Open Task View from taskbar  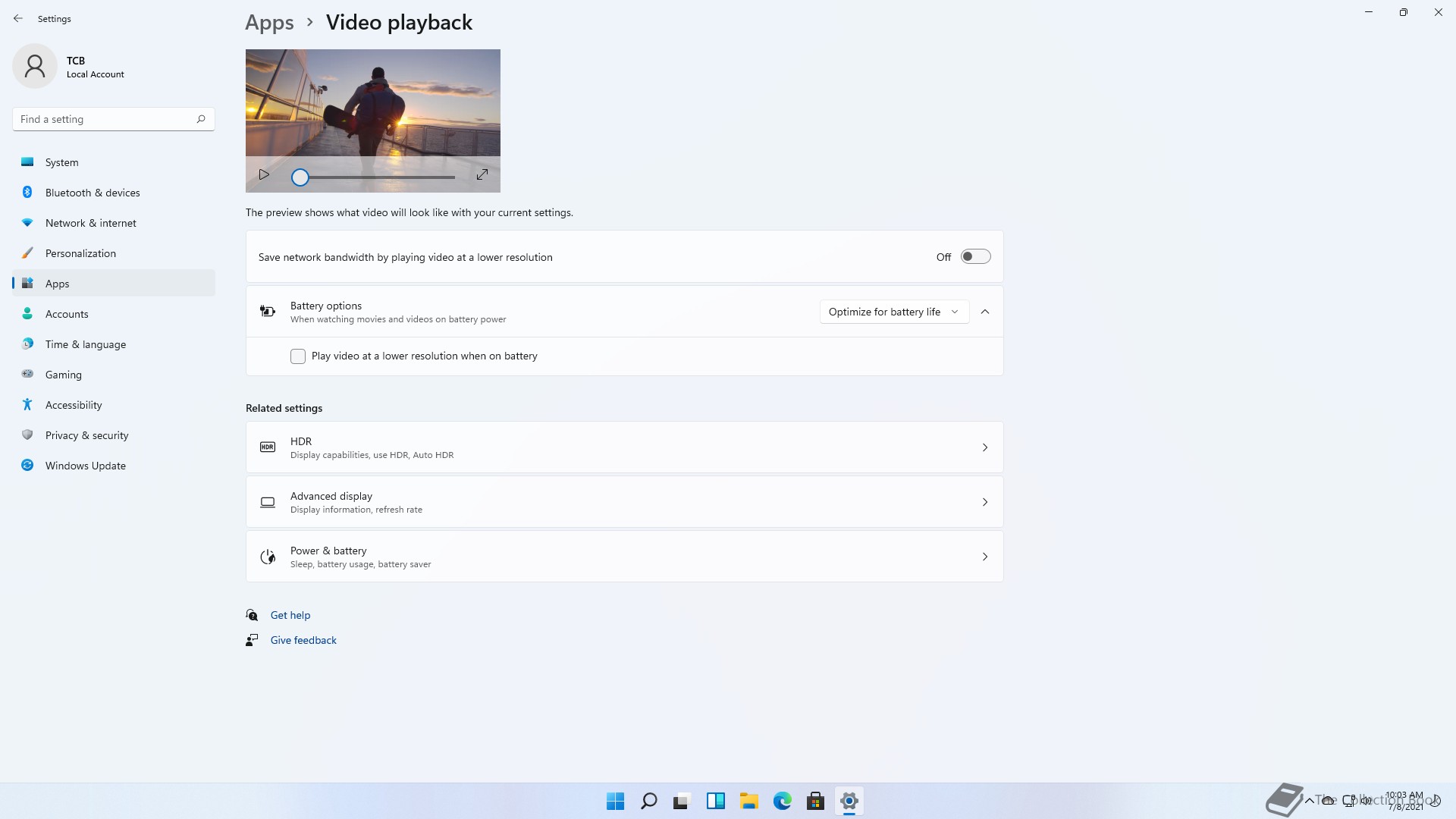[x=682, y=801]
